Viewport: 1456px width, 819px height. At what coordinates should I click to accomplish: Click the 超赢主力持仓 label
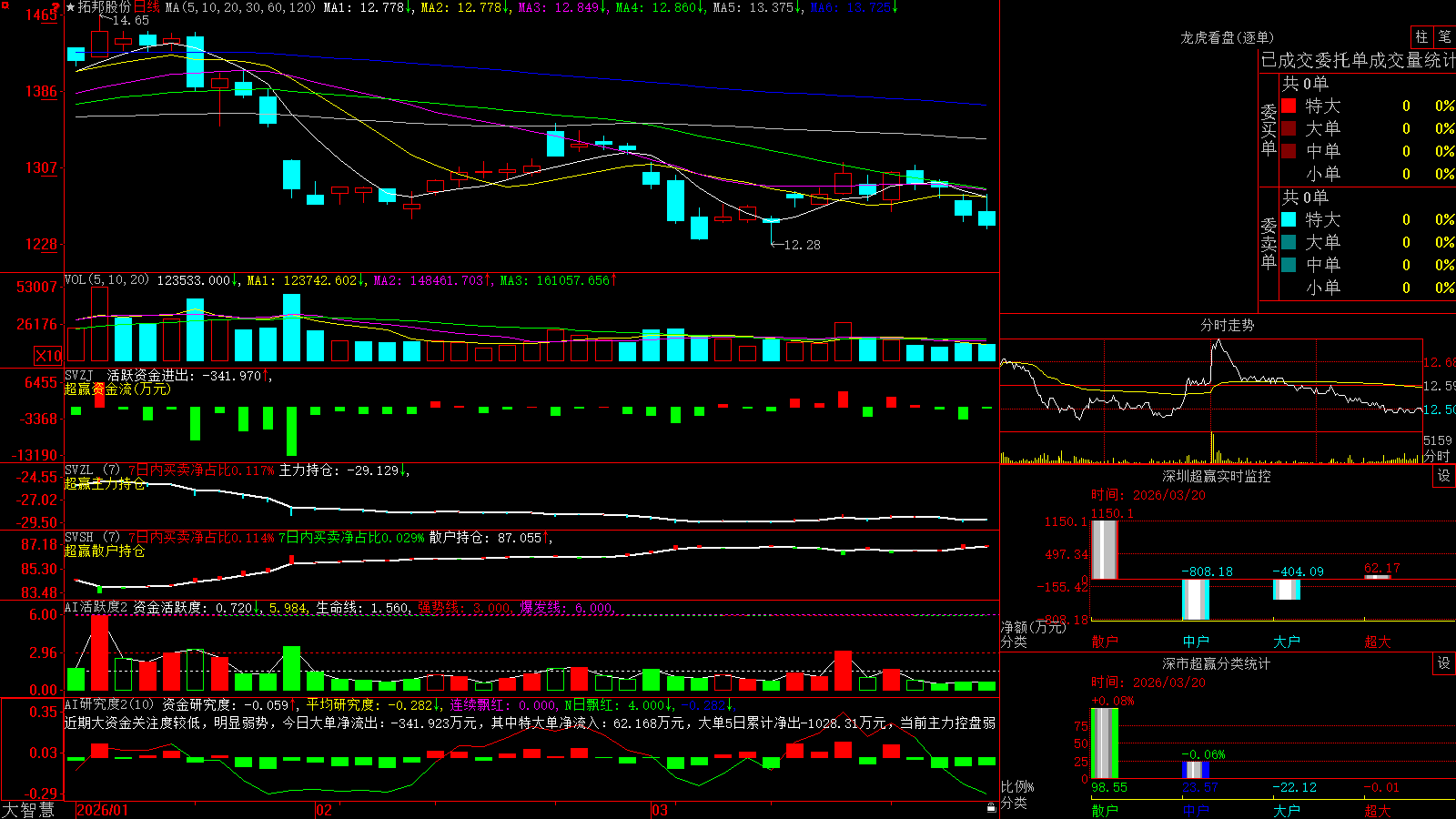pyautogui.click(x=105, y=483)
